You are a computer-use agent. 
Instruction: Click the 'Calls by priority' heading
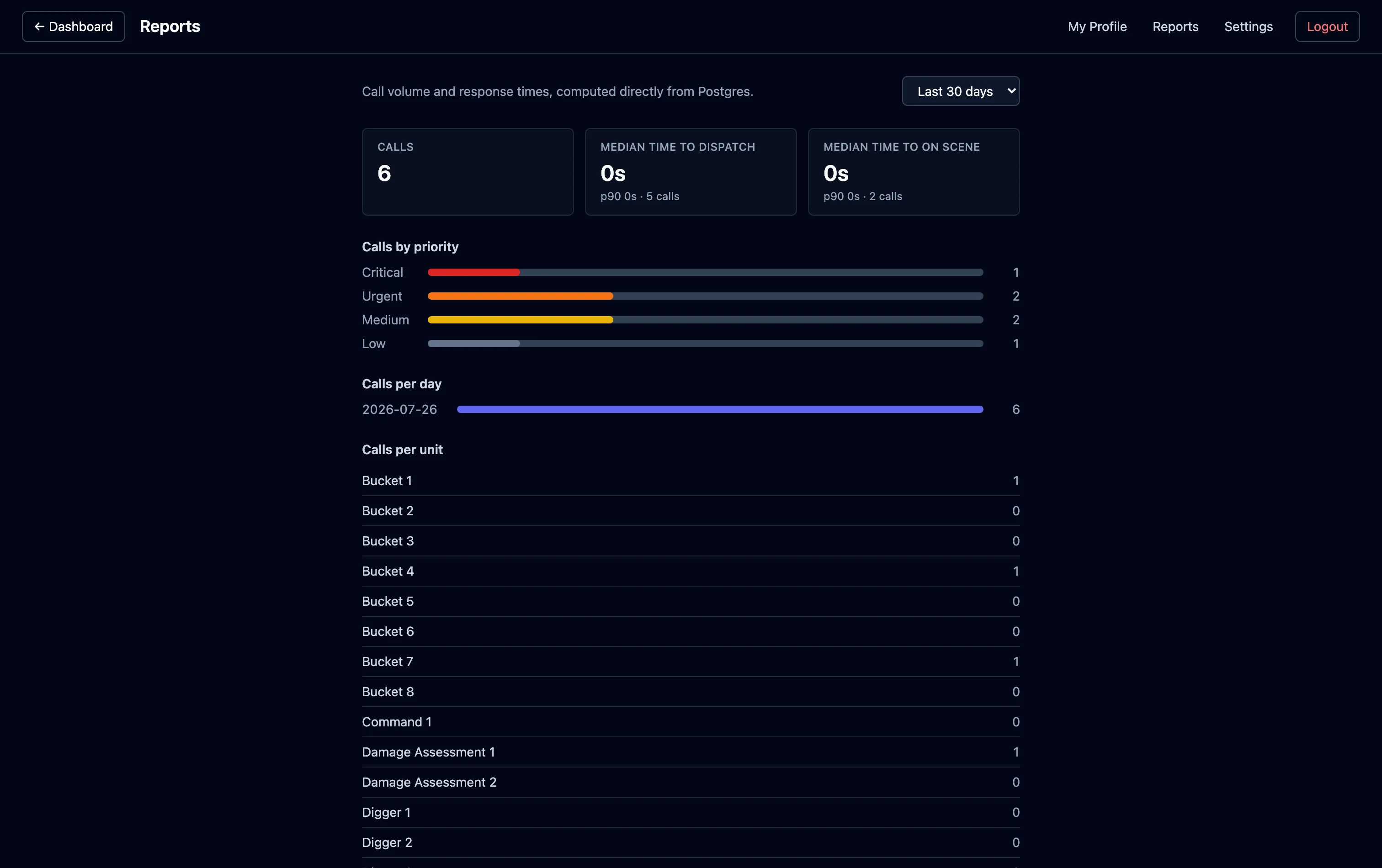click(410, 247)
